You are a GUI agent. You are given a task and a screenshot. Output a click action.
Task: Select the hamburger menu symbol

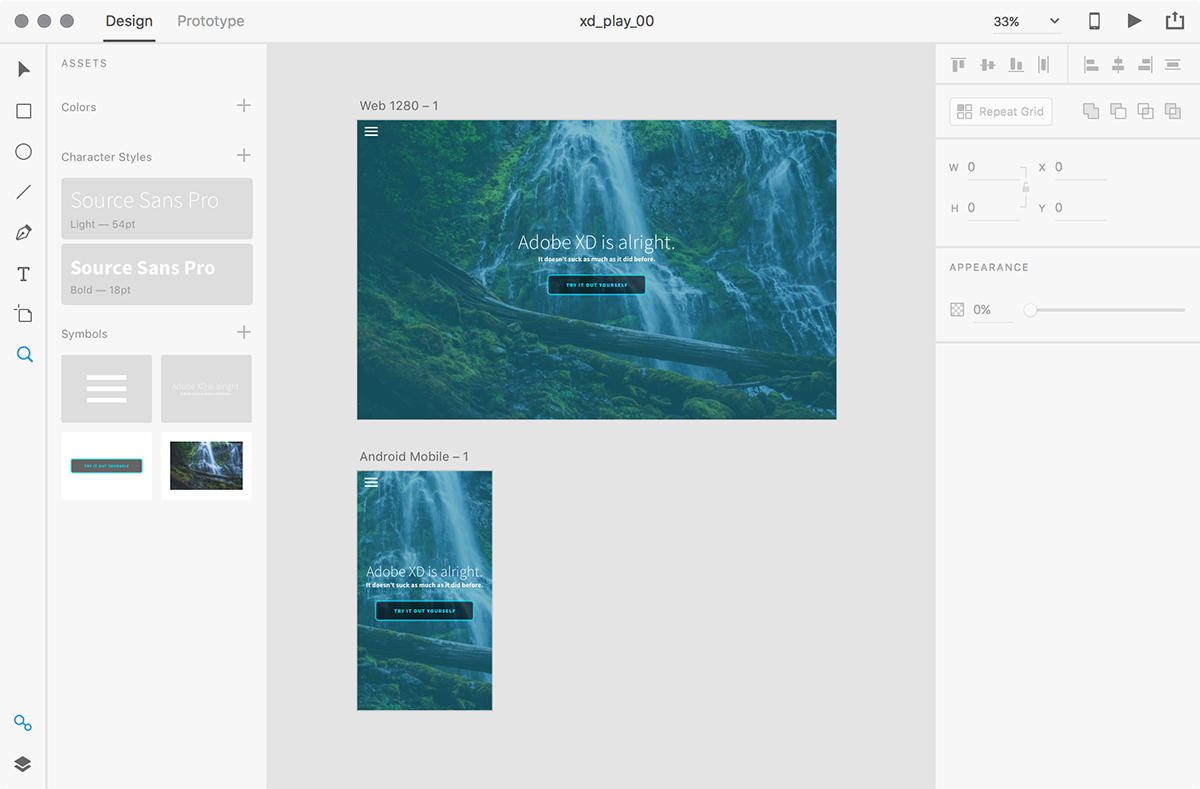(x=107, y=389)
